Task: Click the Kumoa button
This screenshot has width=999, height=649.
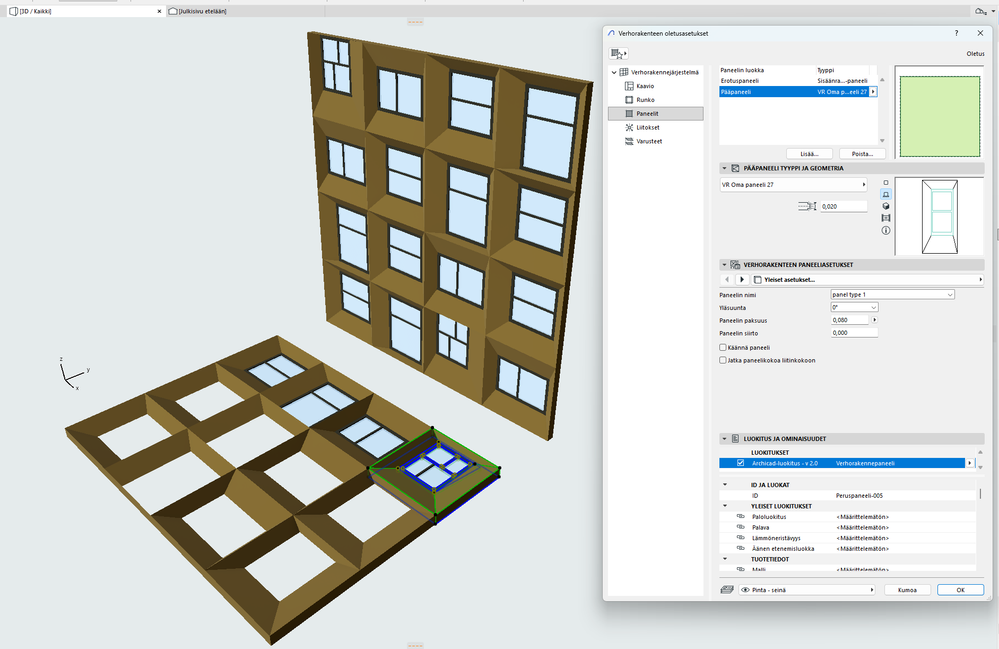Action: (907, 590)
